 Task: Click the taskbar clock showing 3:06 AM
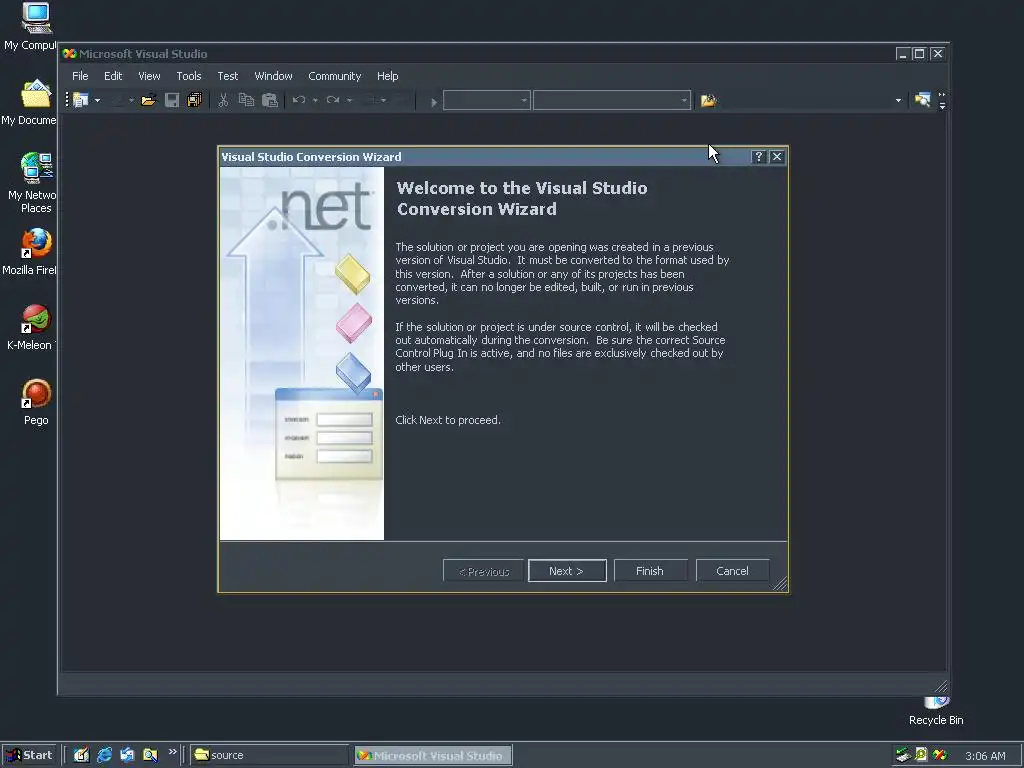tap(985, 756)
